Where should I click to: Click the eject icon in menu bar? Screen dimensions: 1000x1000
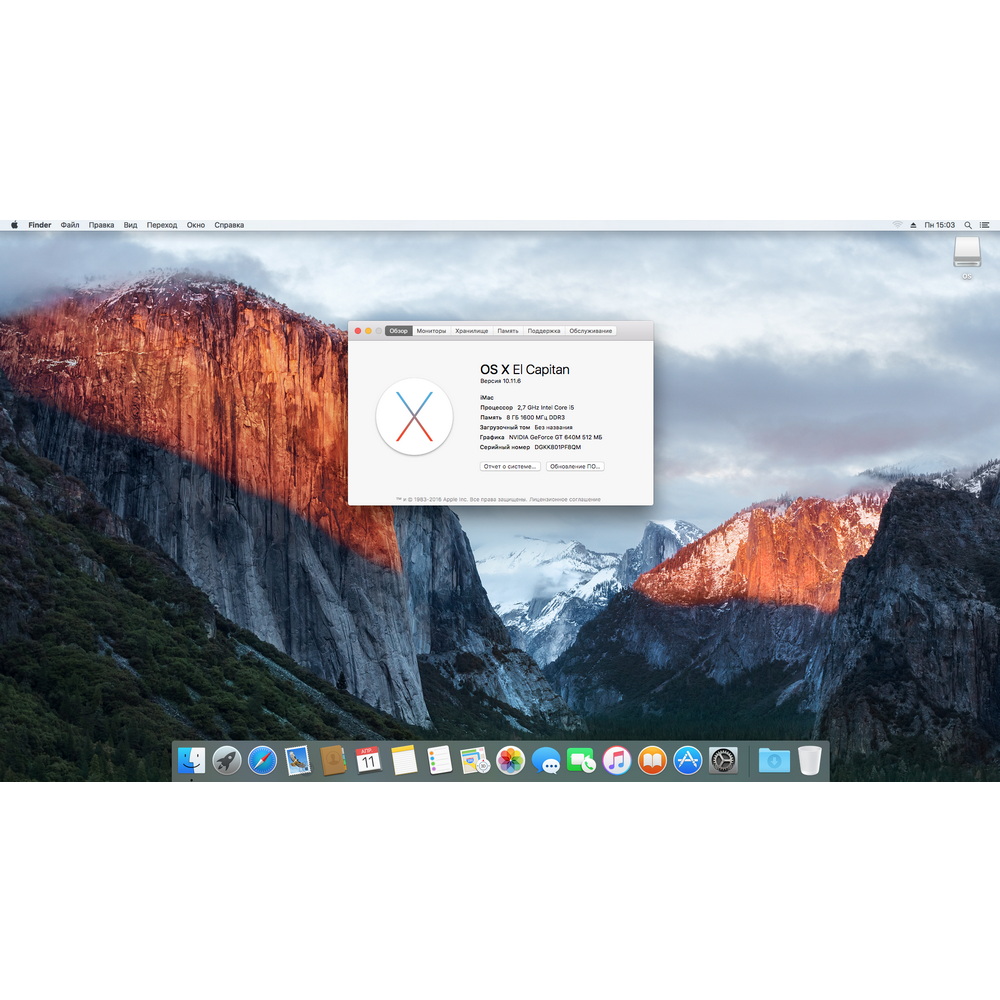coord(913,225)
